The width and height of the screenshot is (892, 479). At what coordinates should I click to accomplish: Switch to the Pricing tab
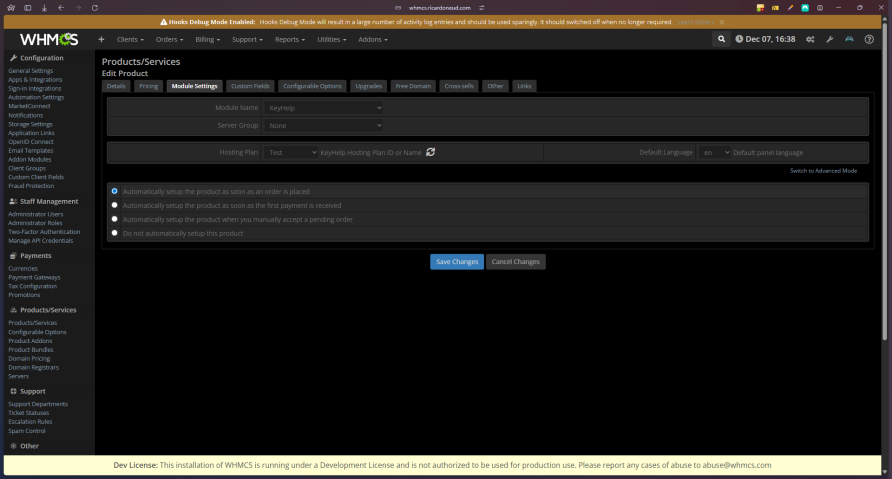tap(148, 86)
